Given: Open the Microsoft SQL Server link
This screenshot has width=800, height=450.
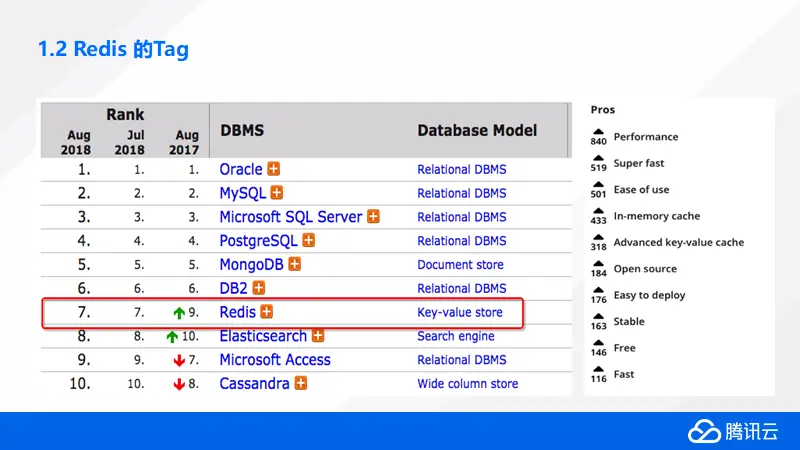Looking at the screenshot, I should tap(290, 217).
